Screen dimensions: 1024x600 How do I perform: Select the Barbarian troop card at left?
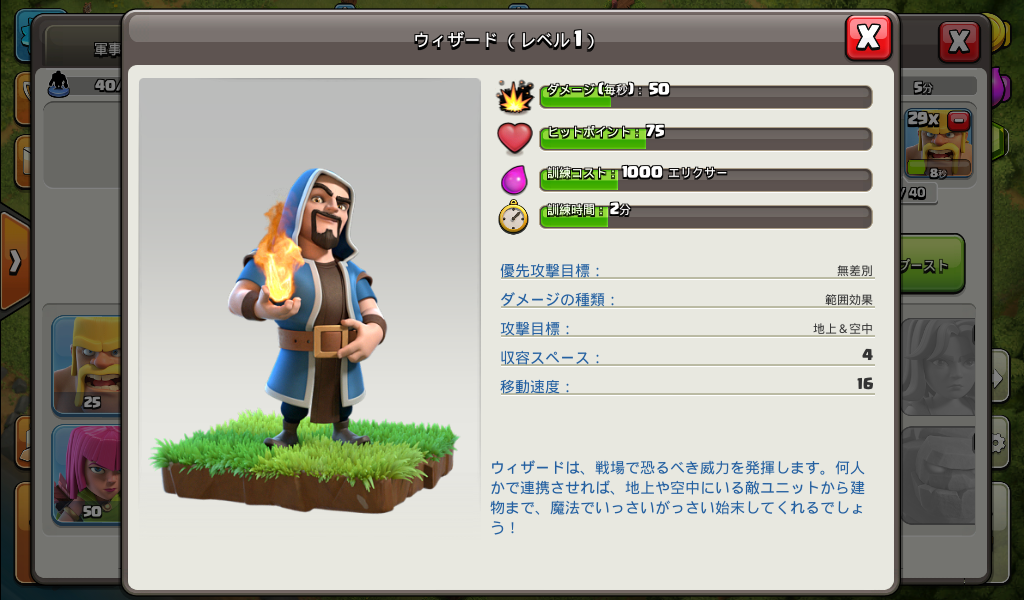click(87, 364)
